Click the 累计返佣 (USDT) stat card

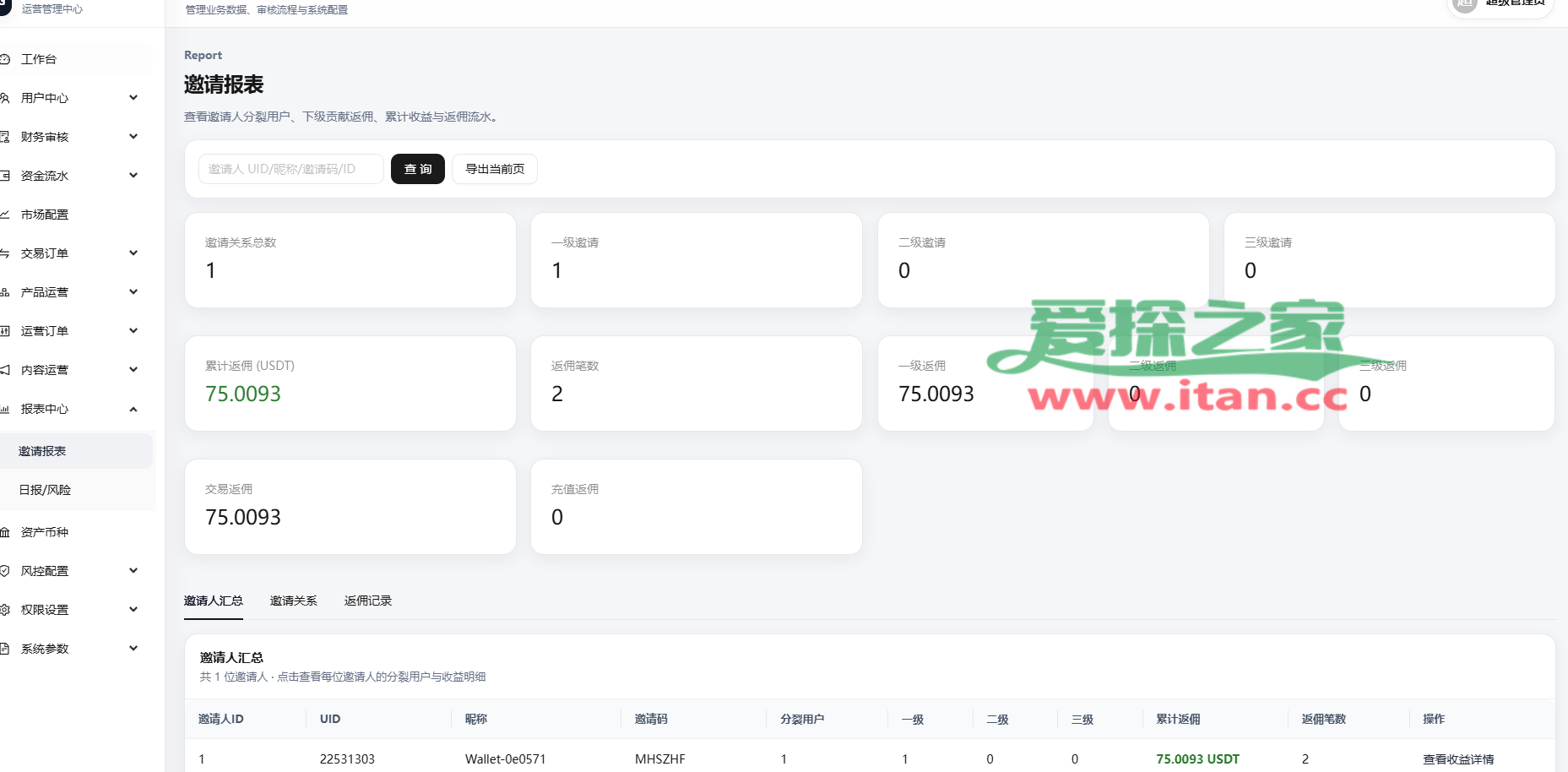pyautogui.click(x=350, y=383)
